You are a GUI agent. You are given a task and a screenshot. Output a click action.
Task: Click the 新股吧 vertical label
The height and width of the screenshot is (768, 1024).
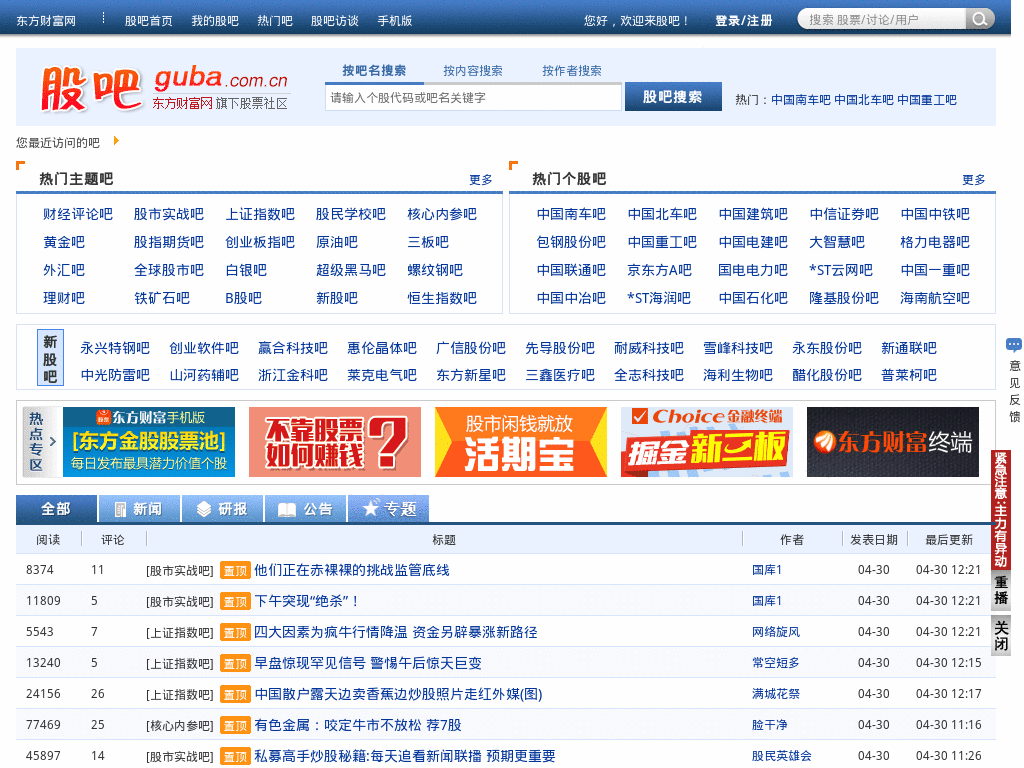pos(50,357)
